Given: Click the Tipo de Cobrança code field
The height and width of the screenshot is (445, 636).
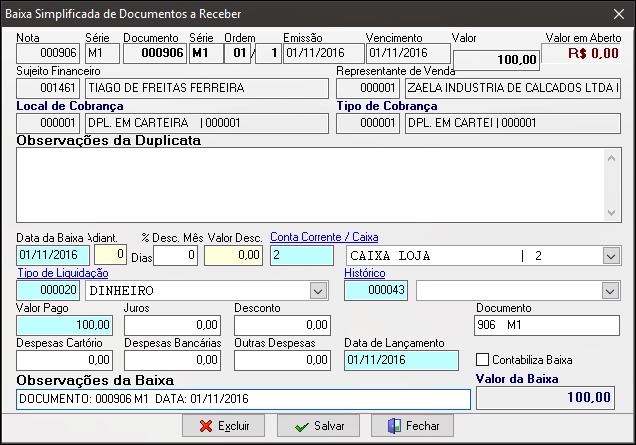Looking at the screenshot, I should pyautogui.click(x=368, y=123).
